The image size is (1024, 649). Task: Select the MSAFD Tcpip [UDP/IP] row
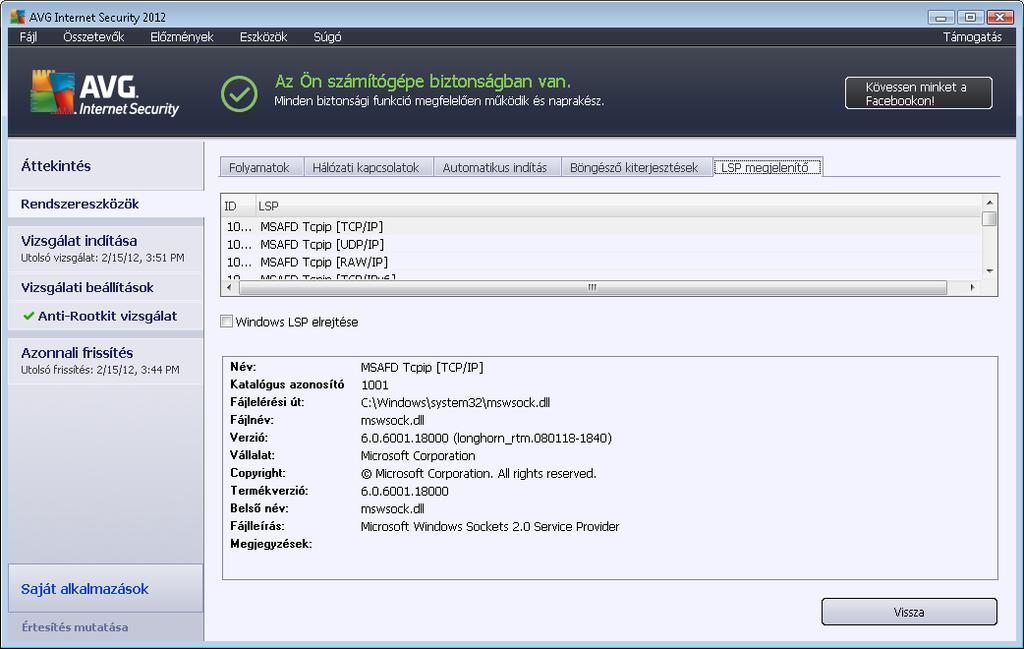(x=601, y=244)
